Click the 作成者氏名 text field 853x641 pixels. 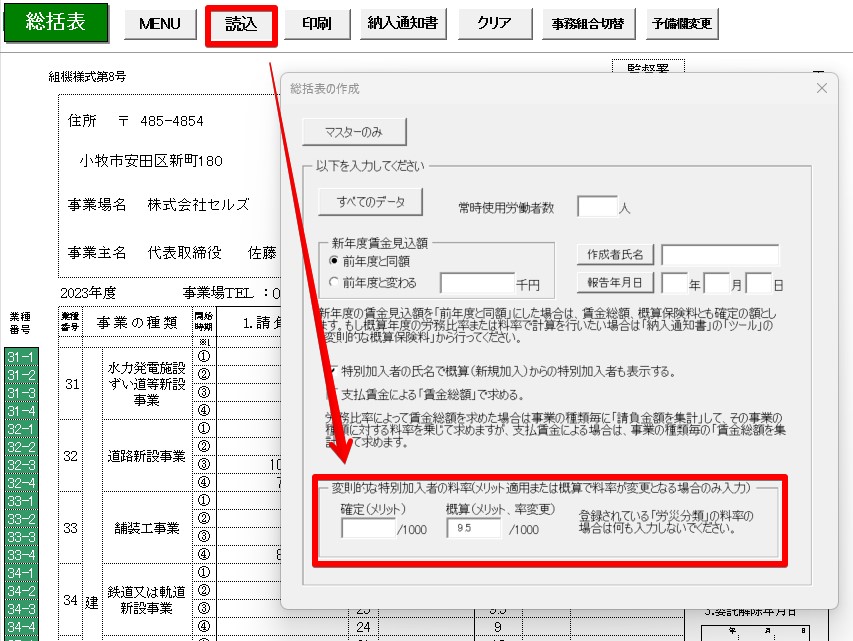[x=720, y=255]
